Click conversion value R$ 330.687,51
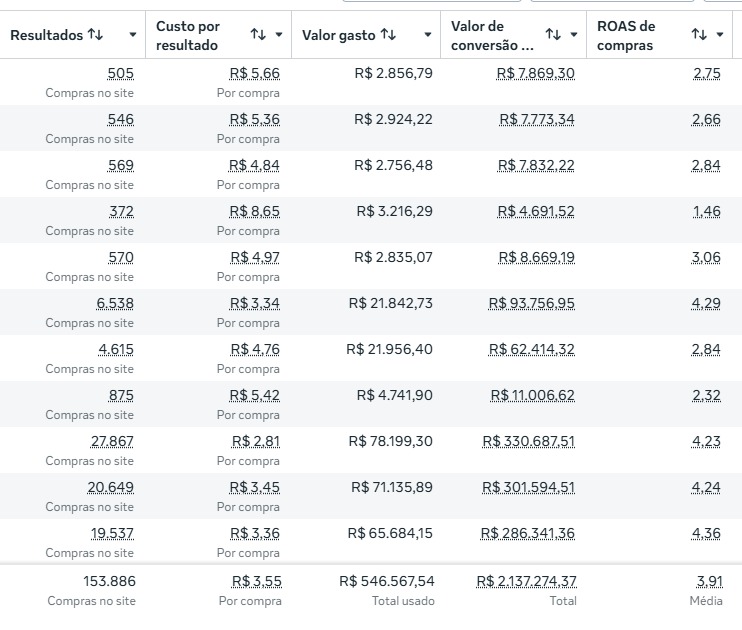This screenshot has width=742, height=630. pos(529,441)
